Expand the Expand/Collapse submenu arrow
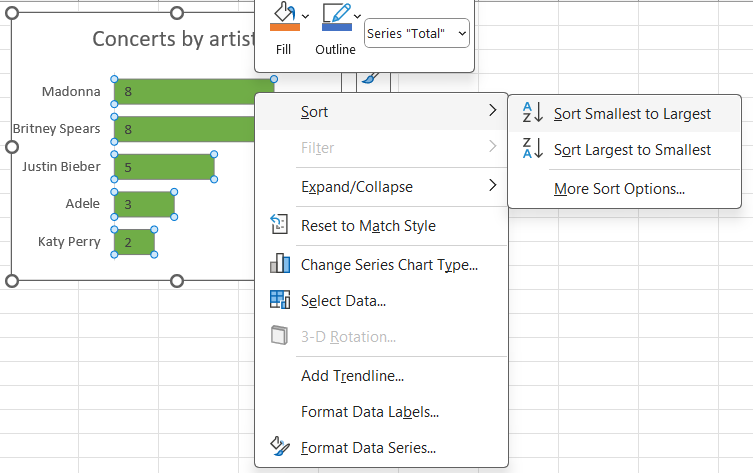Viewport: 753px width, 473px height. point(492,186)
